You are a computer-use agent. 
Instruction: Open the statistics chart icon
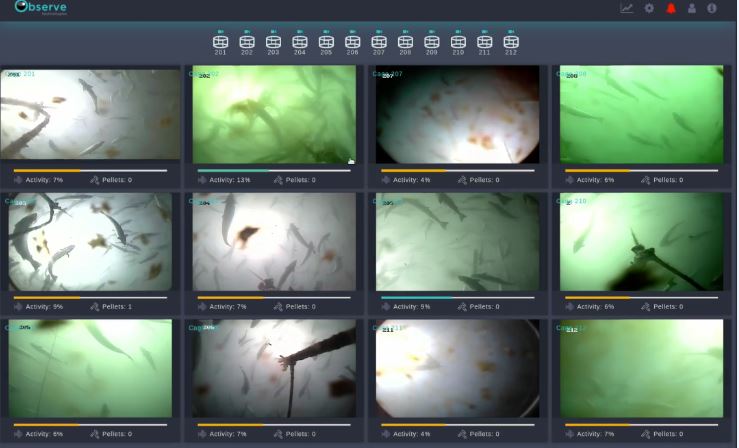(627, 8)
